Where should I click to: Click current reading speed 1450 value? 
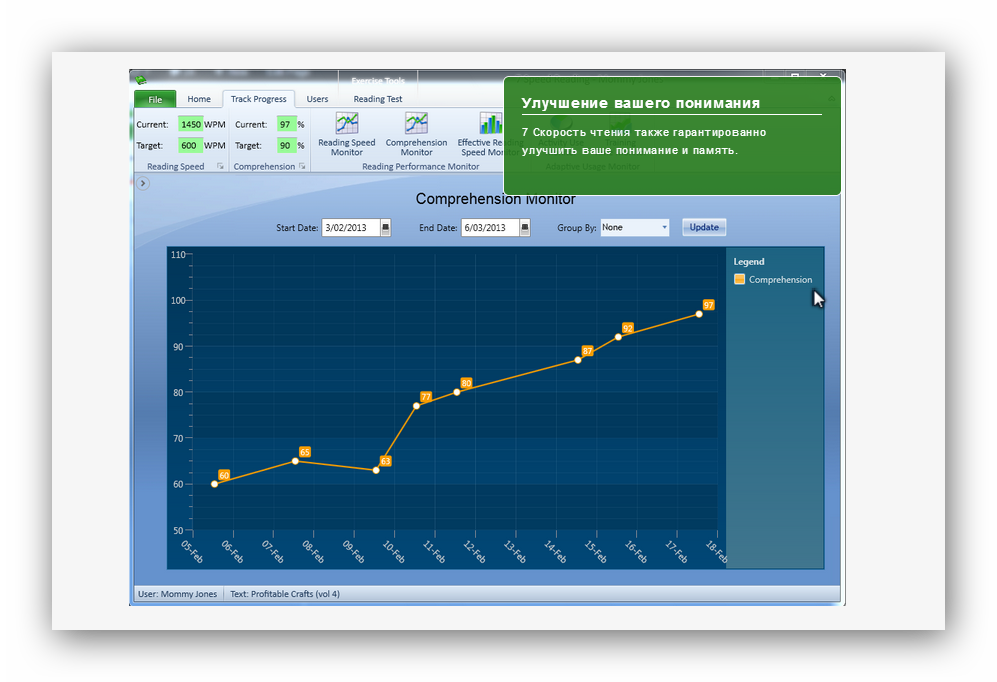point(190,125)
